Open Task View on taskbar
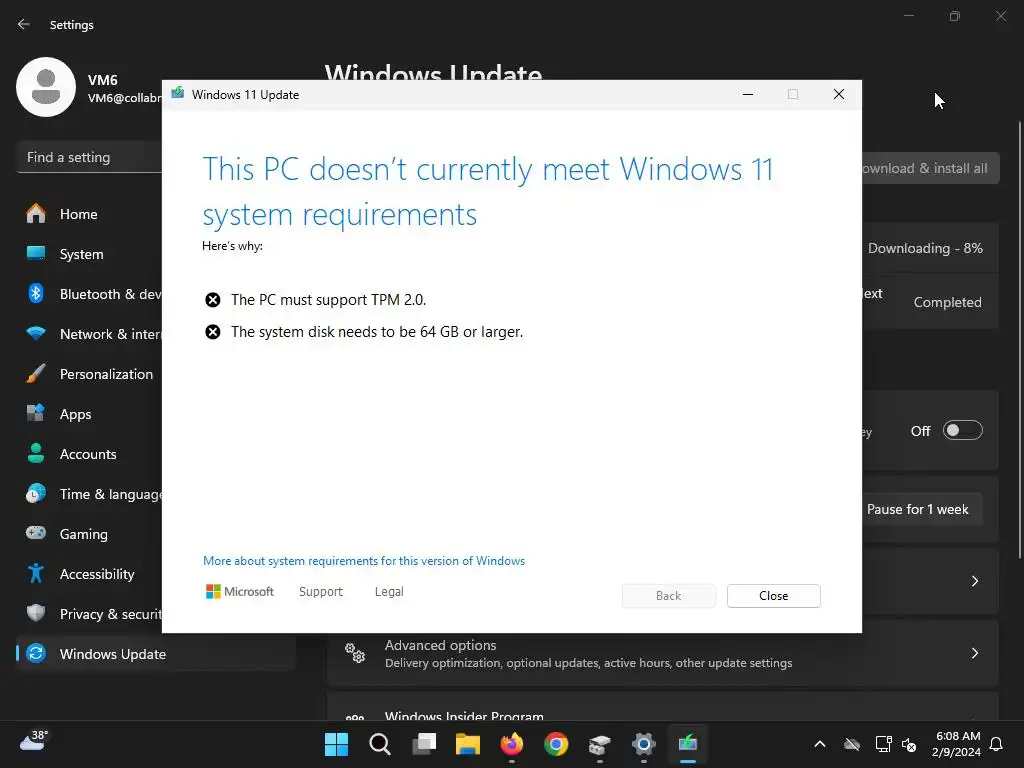1024x768 pixels. 424,744
